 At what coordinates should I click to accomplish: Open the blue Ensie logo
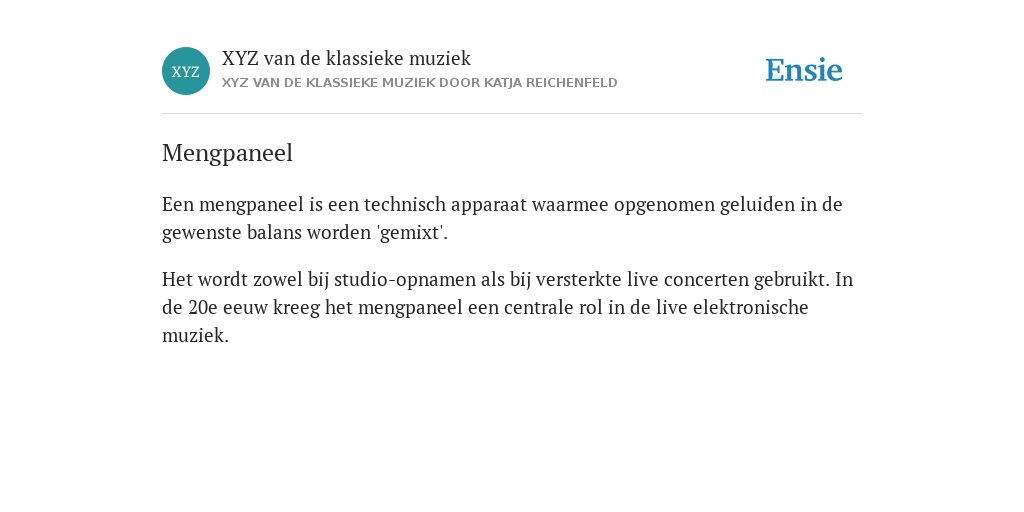pos(804,70)
